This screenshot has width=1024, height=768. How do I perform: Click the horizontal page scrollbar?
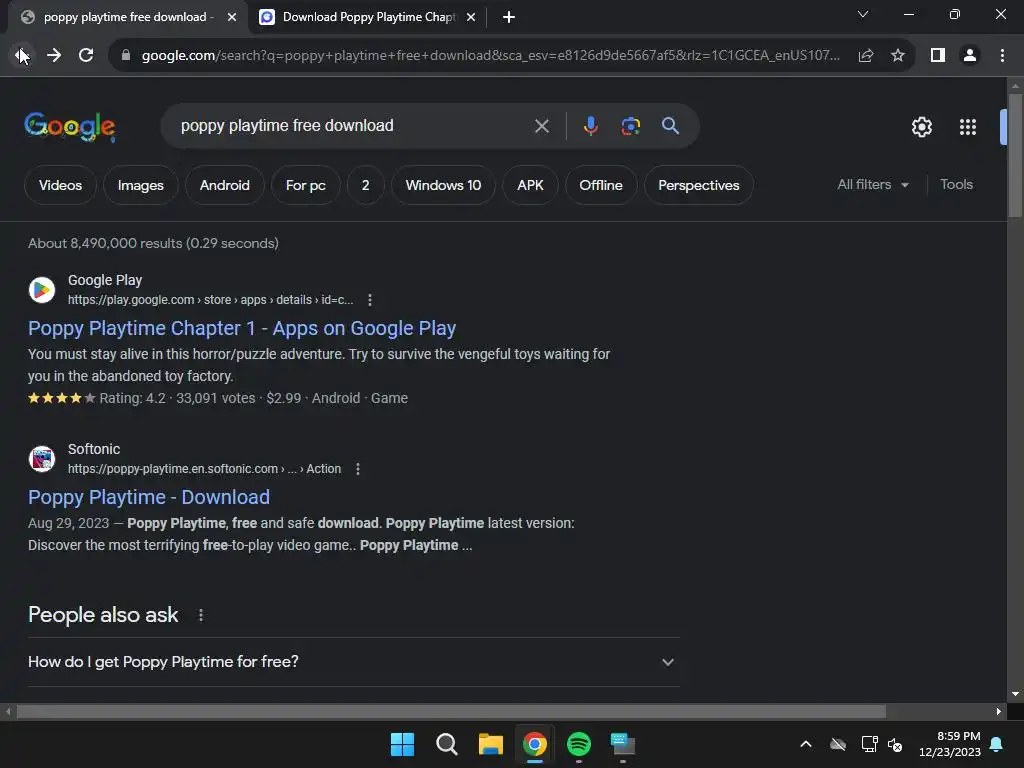click(x=451, y=711)
